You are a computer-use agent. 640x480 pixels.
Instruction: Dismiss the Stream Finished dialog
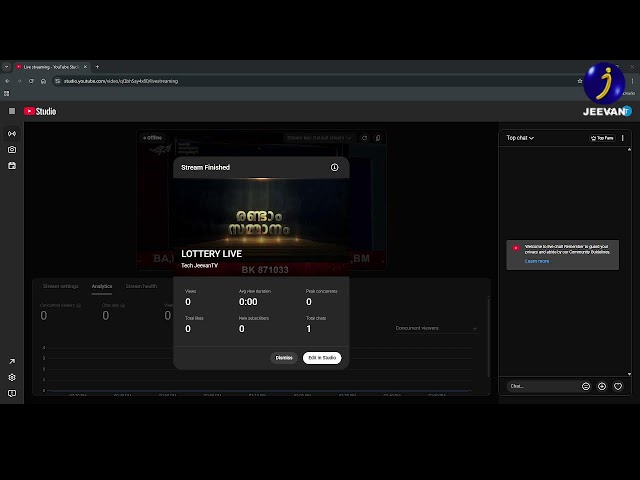tap(284, 358)
